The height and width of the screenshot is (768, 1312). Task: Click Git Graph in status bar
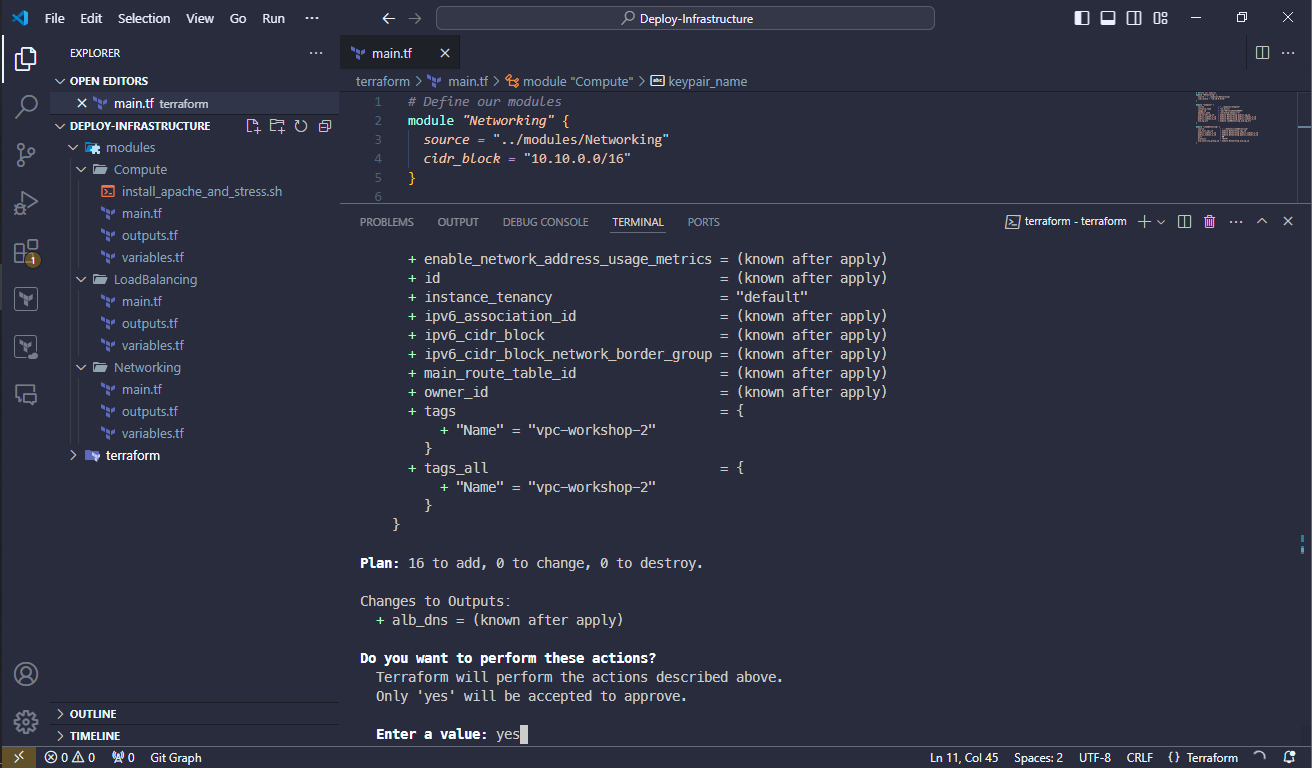[x=176, y=758]
